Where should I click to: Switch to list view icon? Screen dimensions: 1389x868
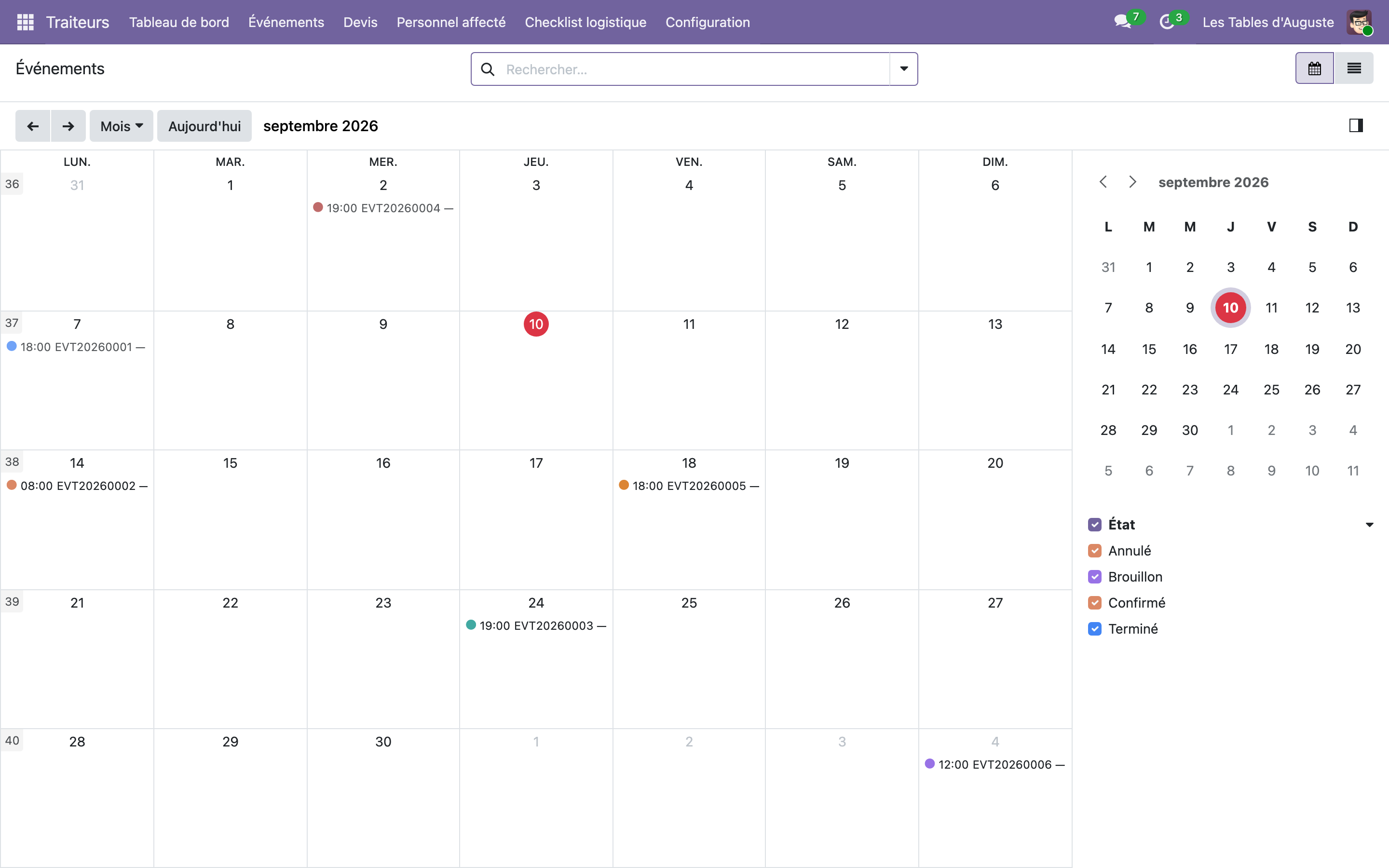[1354, 68]
